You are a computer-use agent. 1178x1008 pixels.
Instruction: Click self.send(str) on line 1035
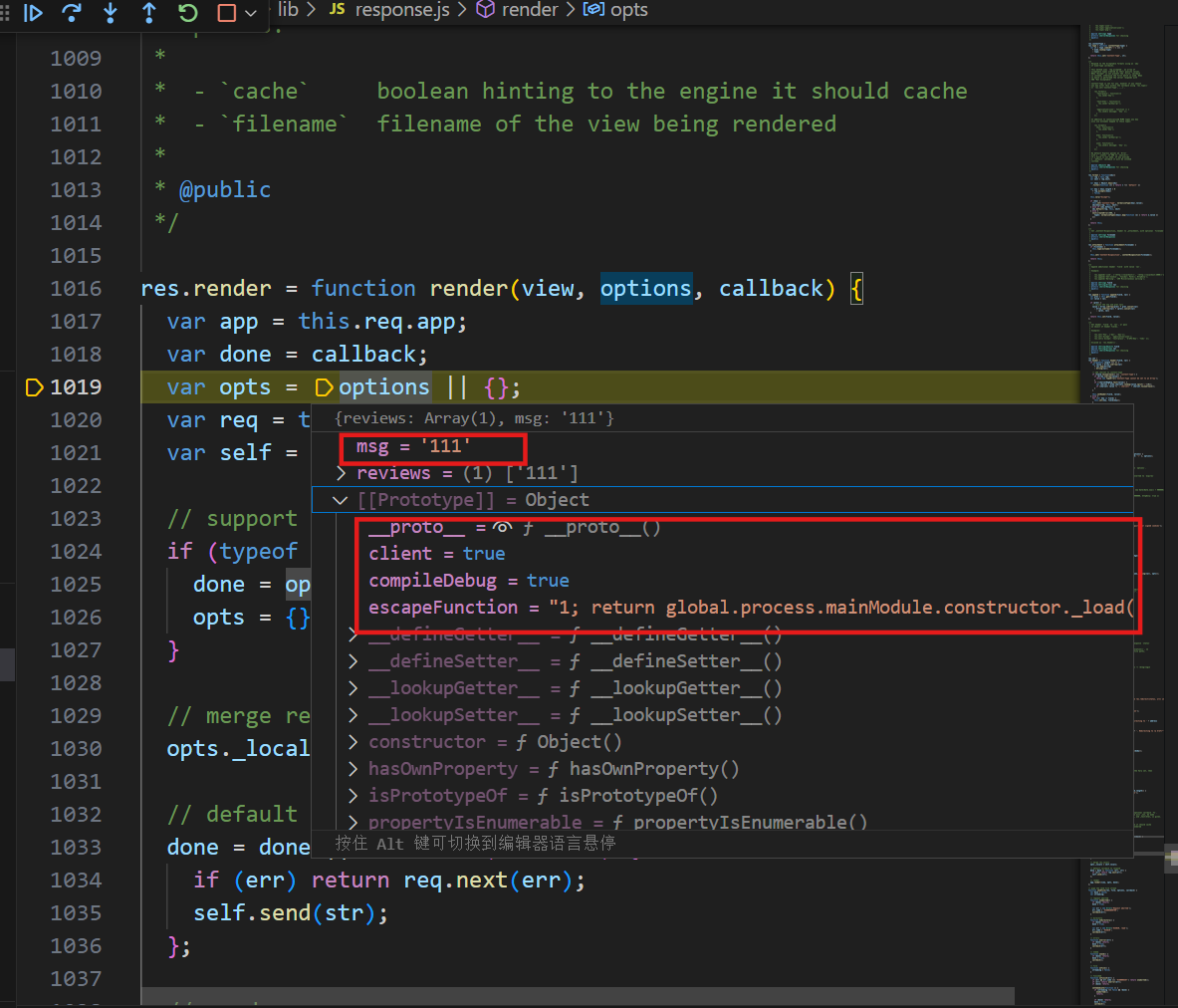tap(283, 913)
